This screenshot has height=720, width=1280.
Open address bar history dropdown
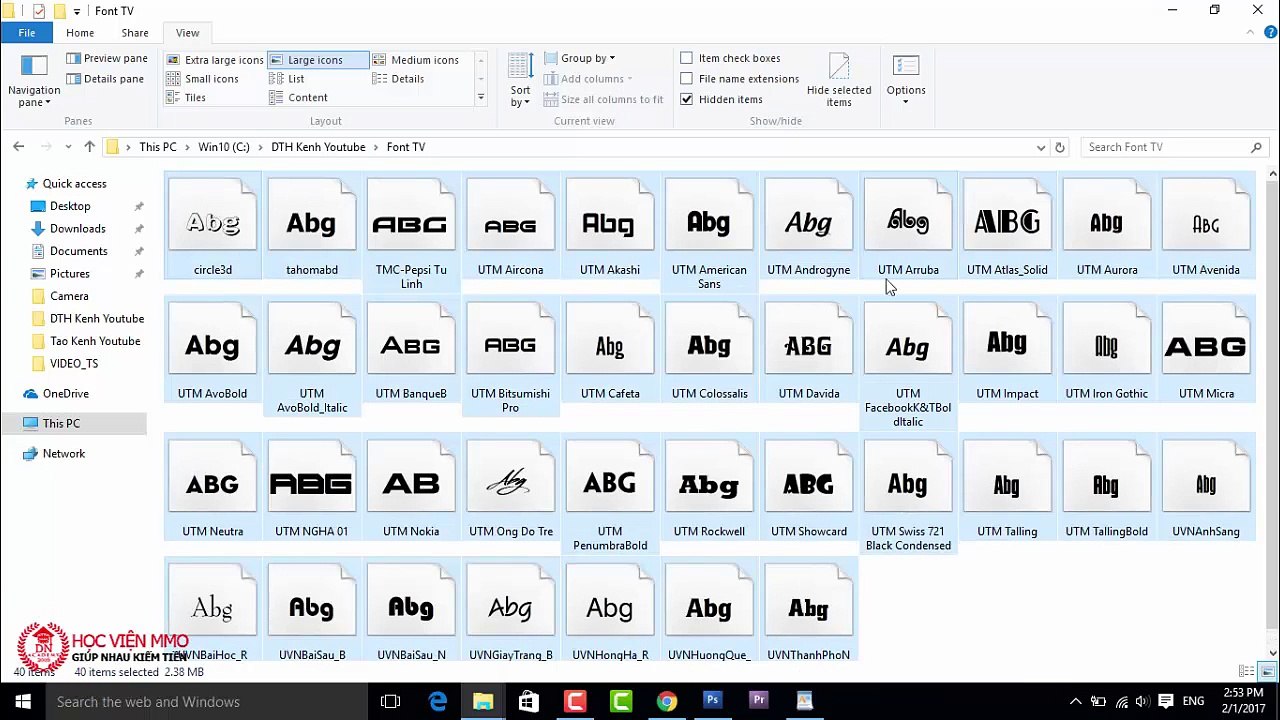[1041, 147]
